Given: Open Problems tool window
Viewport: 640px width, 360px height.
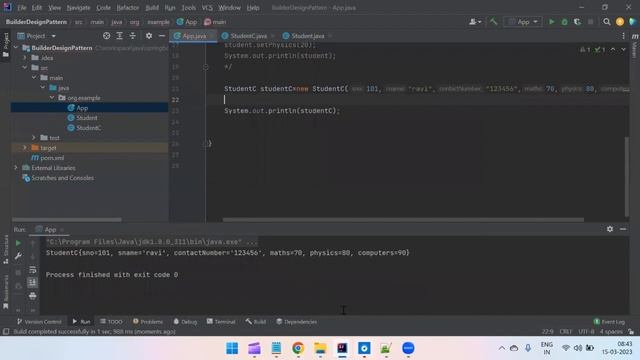Looking at the screenshot, I should pos(148,322).
